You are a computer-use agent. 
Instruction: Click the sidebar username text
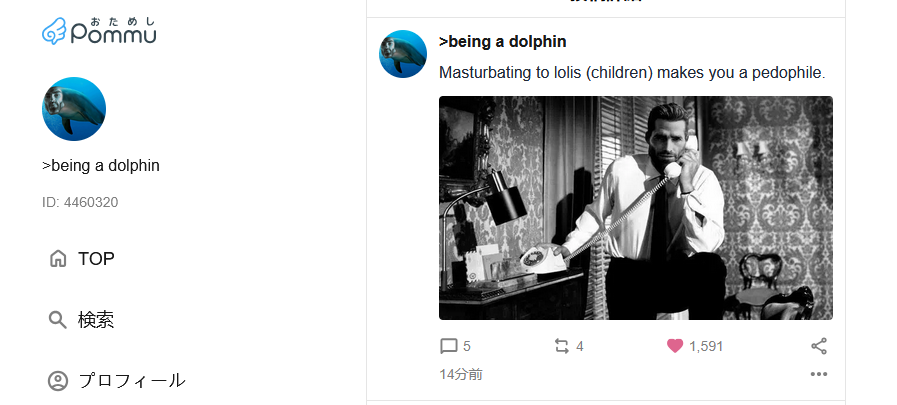(x=101, y=166)
